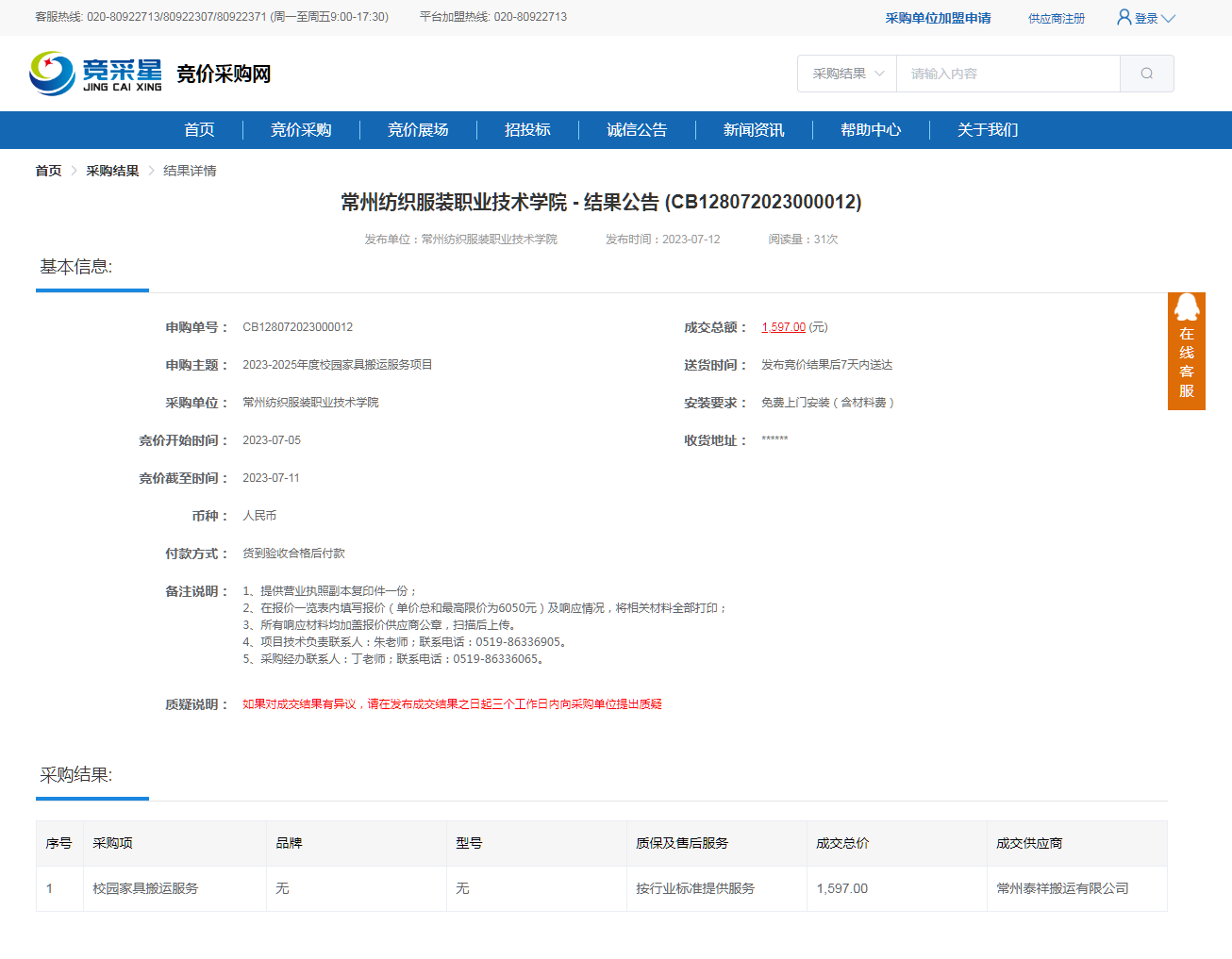
Task: Click the 首页 breadcrumb link
Action: click(48, 171)
